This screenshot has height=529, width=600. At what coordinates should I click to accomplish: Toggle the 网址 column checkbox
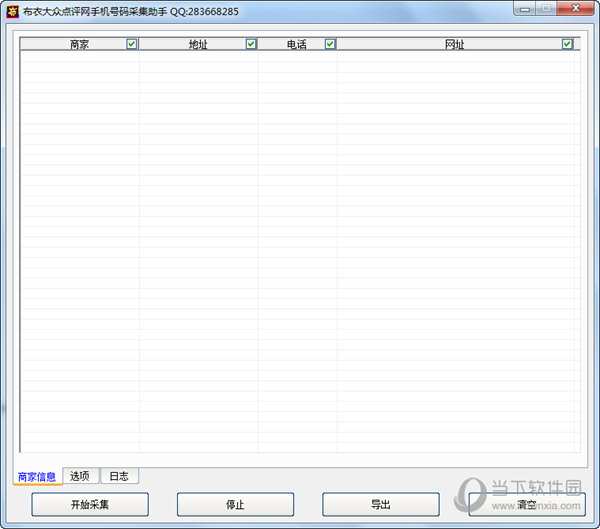[x=567, y=44]
